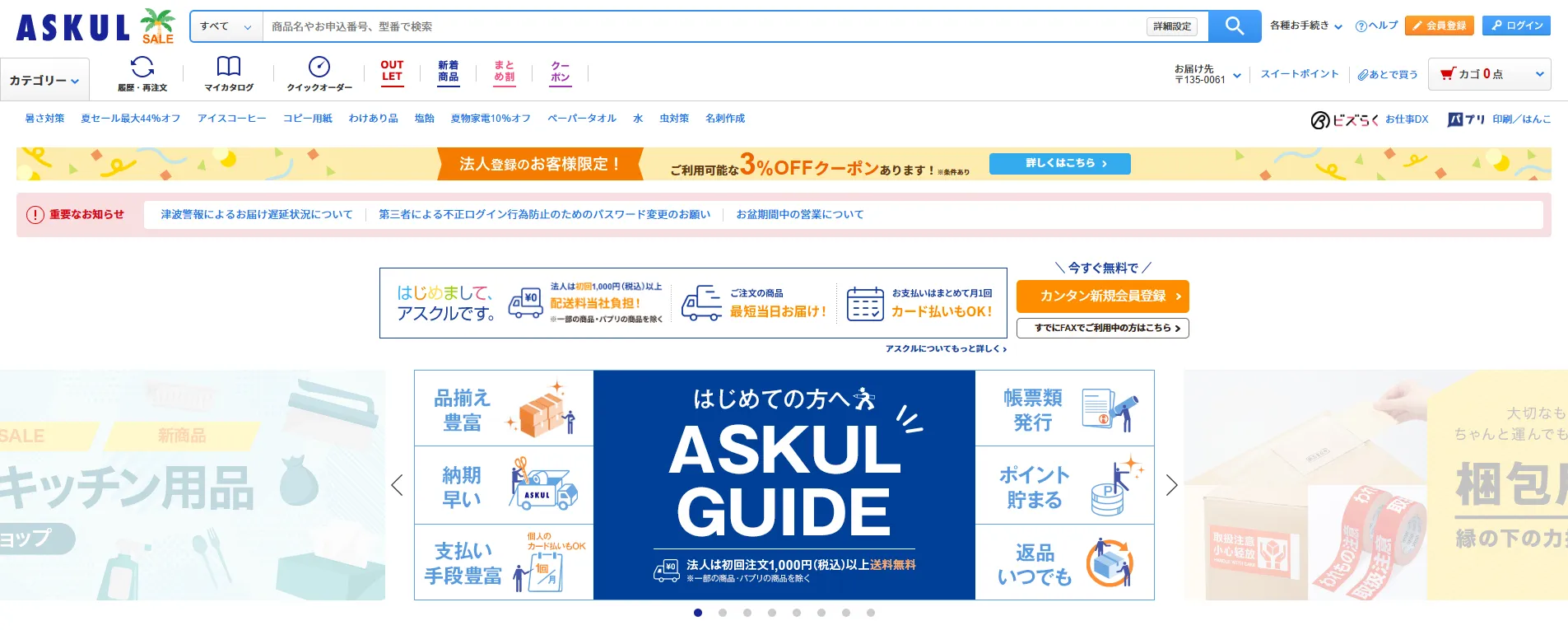1568x630 pixels.
Task: Click the next slide arrow
Action: pyautogui.click(x=1172, y=485)
